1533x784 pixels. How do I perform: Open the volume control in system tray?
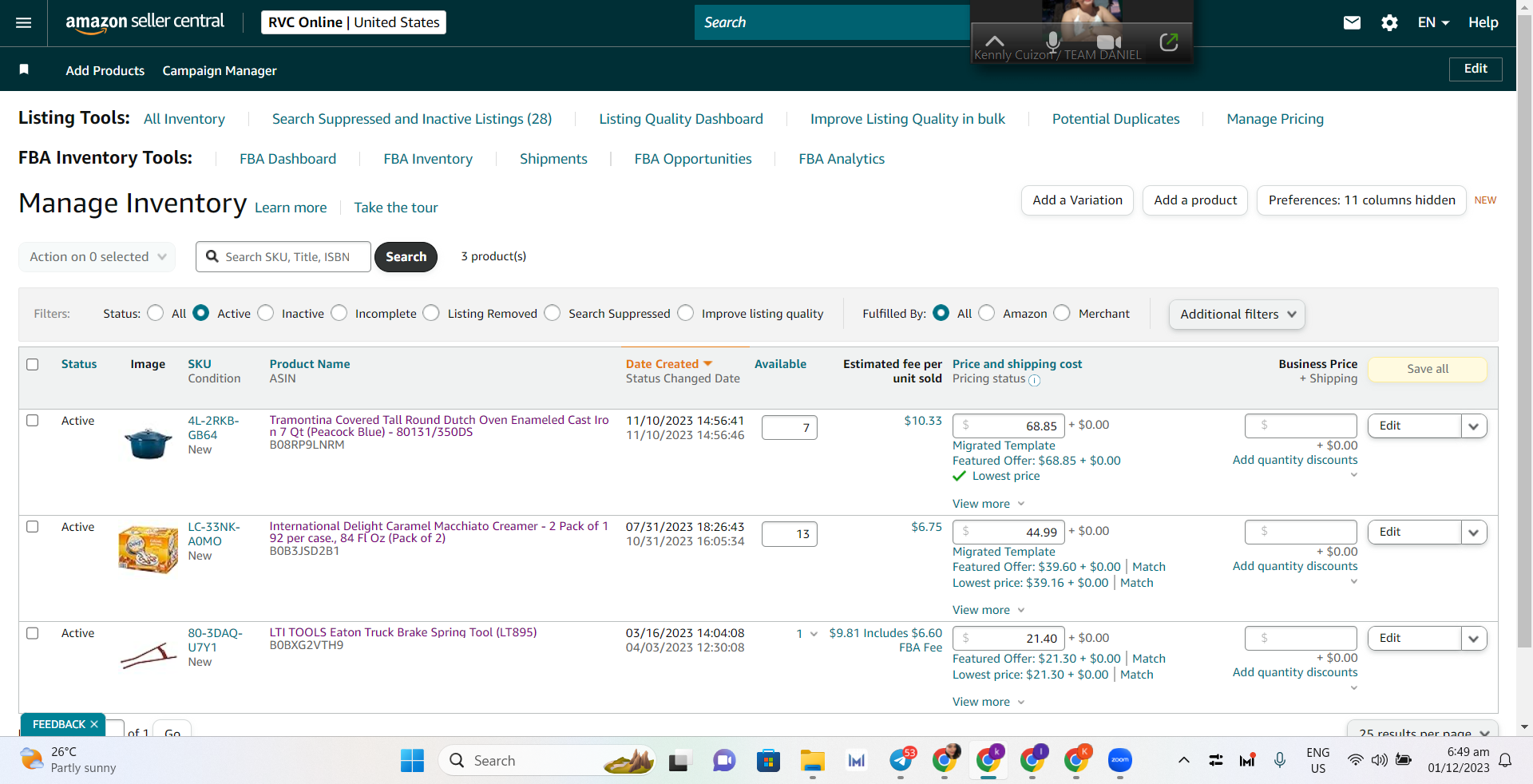(x=1379, y=760)
